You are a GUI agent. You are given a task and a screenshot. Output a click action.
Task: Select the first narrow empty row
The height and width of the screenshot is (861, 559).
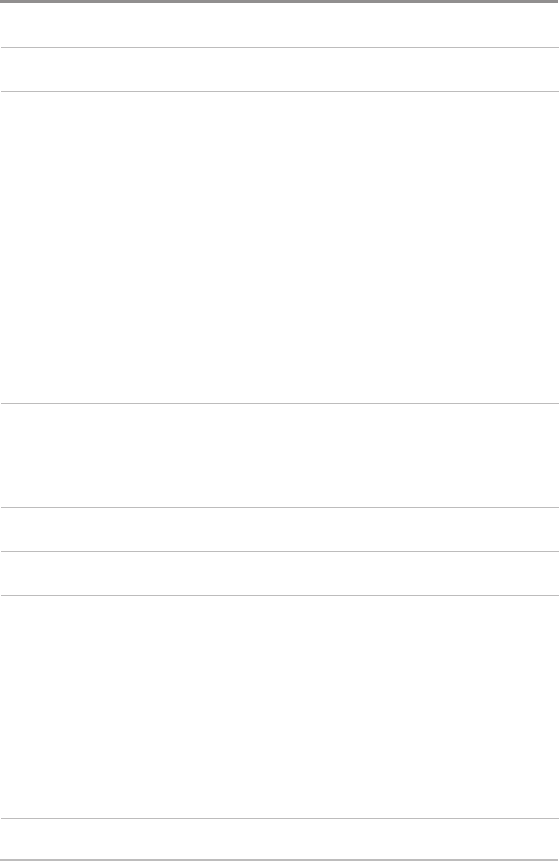pos(280,25)
